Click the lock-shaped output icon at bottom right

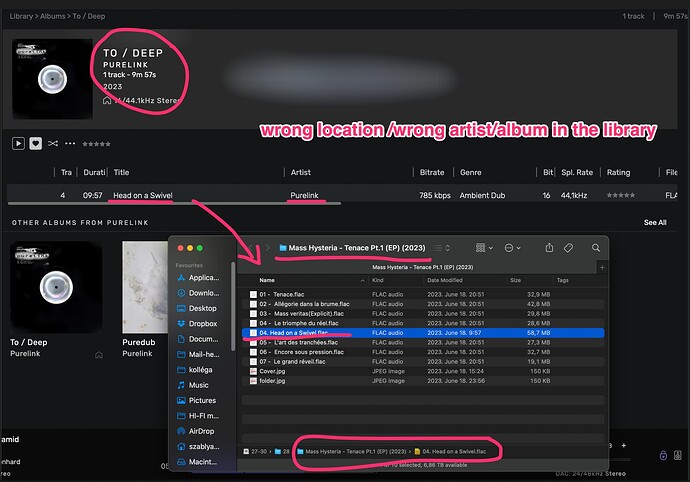[x=663, y=455]
